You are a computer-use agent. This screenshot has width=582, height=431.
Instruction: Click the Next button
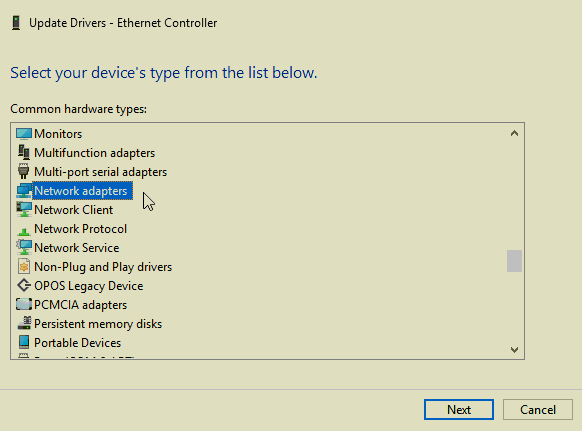(x=459, y=409)
